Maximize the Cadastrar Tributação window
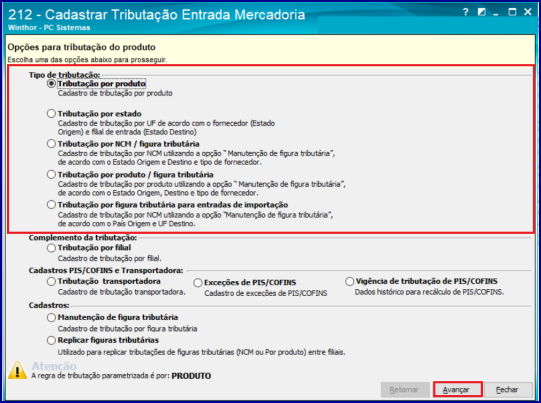 (512, 12)
